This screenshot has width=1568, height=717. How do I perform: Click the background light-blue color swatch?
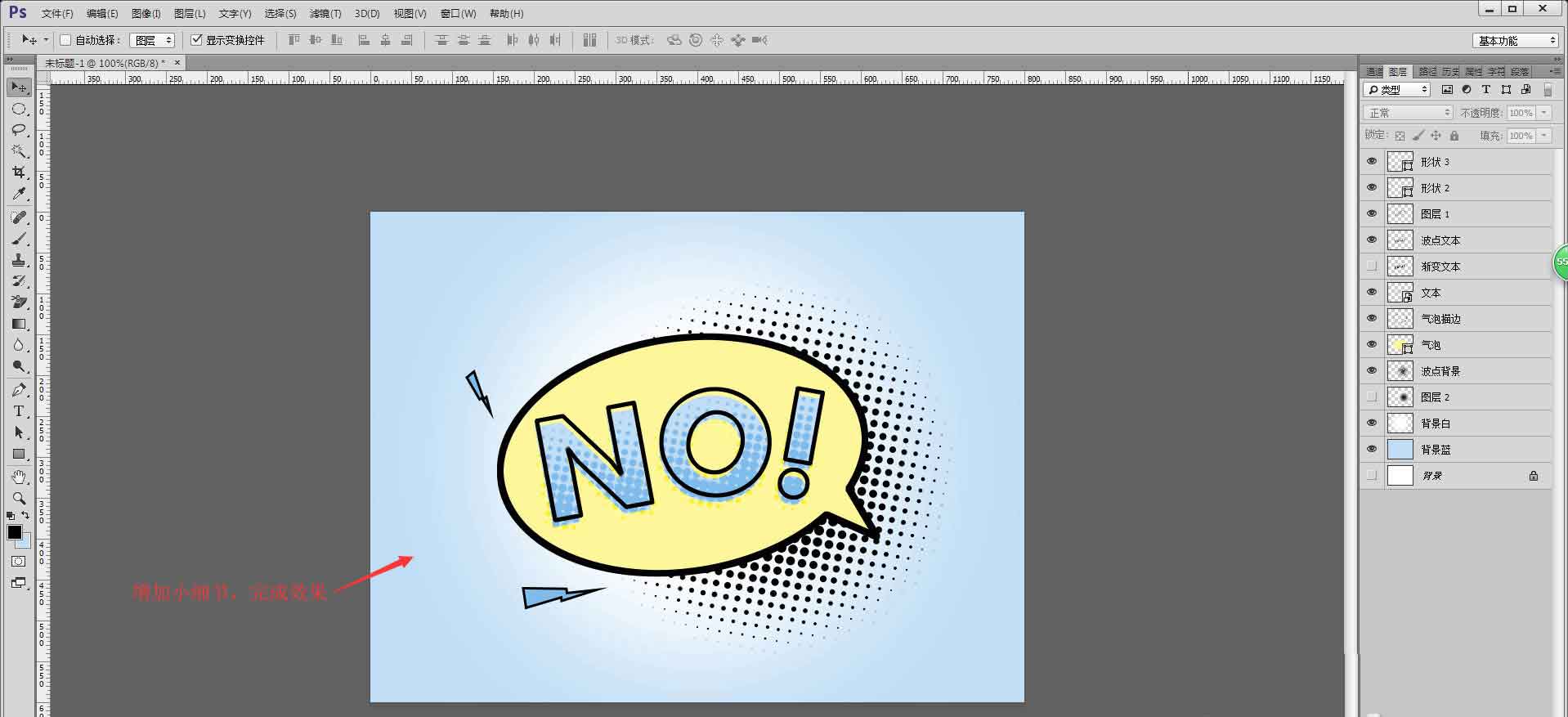tap(25, 542)
